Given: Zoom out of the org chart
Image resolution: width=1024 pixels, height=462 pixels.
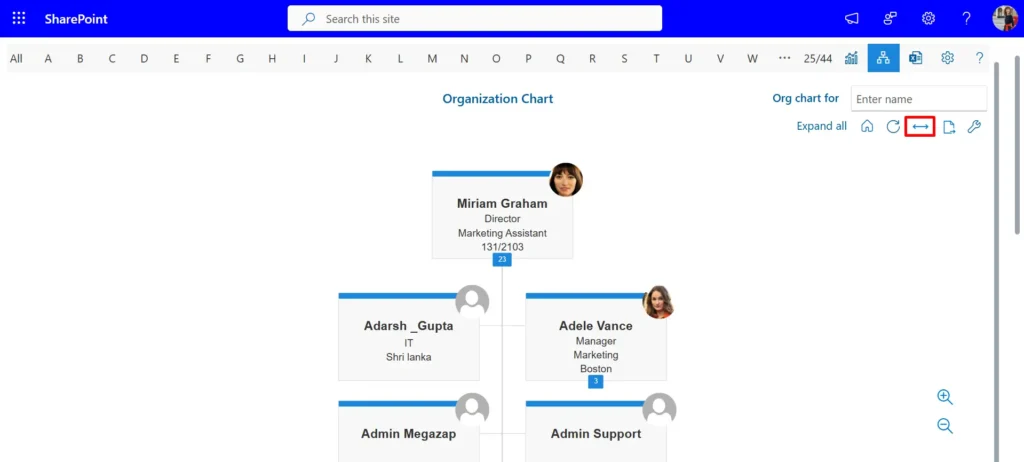Looking at the screenshot, I should pyautogui.click(x=944, y=426).
